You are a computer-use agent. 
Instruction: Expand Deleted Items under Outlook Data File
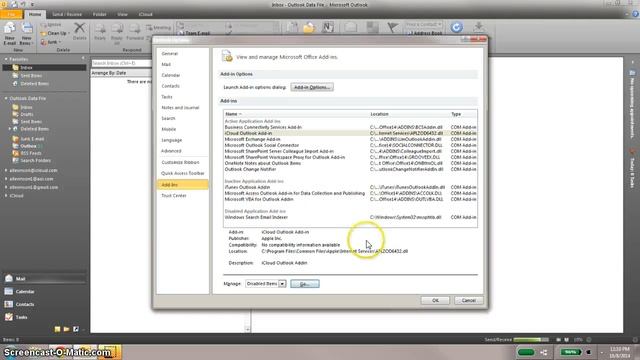tap(10, 129)
